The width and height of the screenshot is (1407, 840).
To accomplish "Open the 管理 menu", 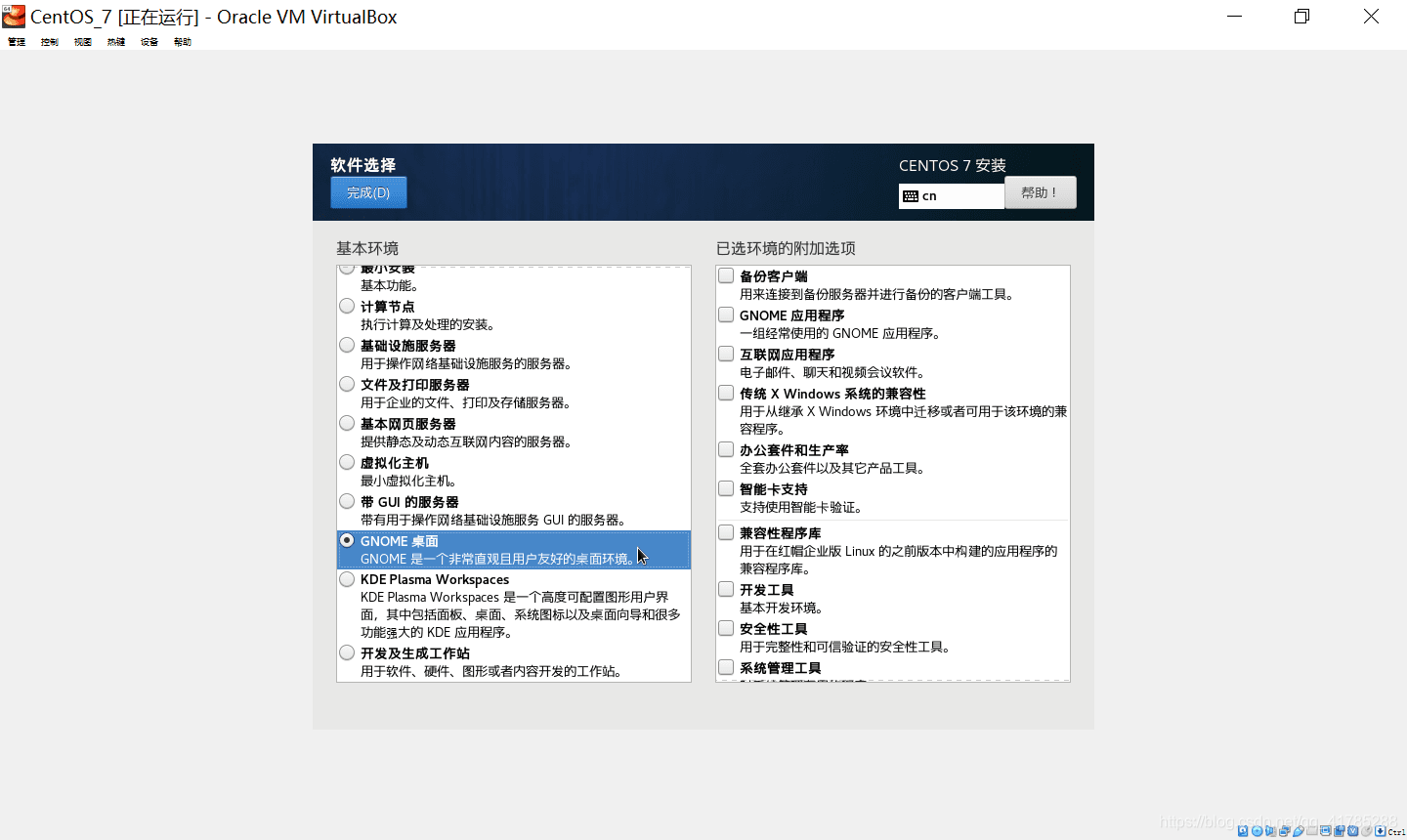I will coord(17,42).
